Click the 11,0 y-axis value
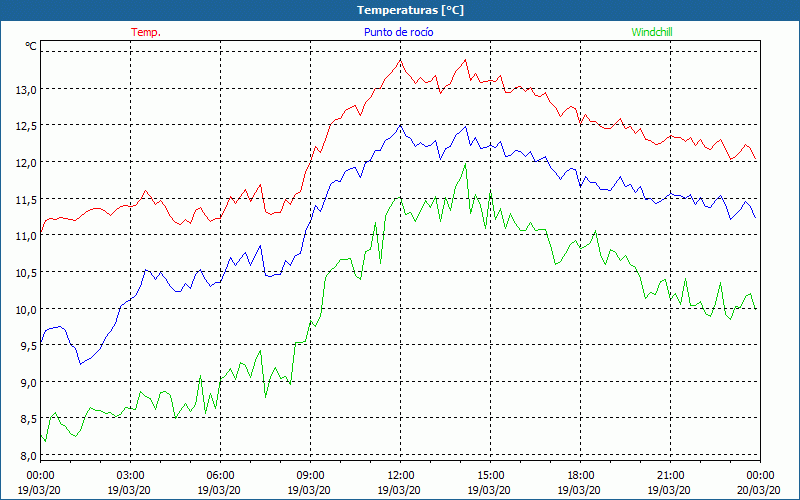 pyautogui.click(x=26, y=236)
